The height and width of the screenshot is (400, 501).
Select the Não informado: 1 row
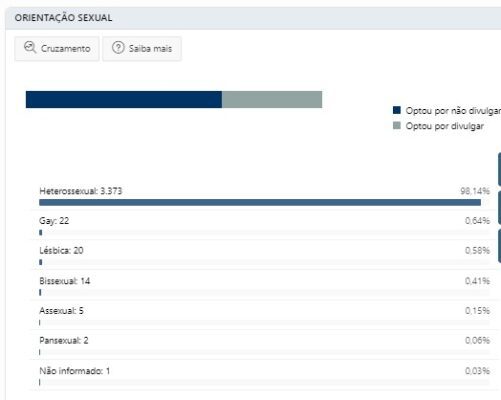(264, 375)
